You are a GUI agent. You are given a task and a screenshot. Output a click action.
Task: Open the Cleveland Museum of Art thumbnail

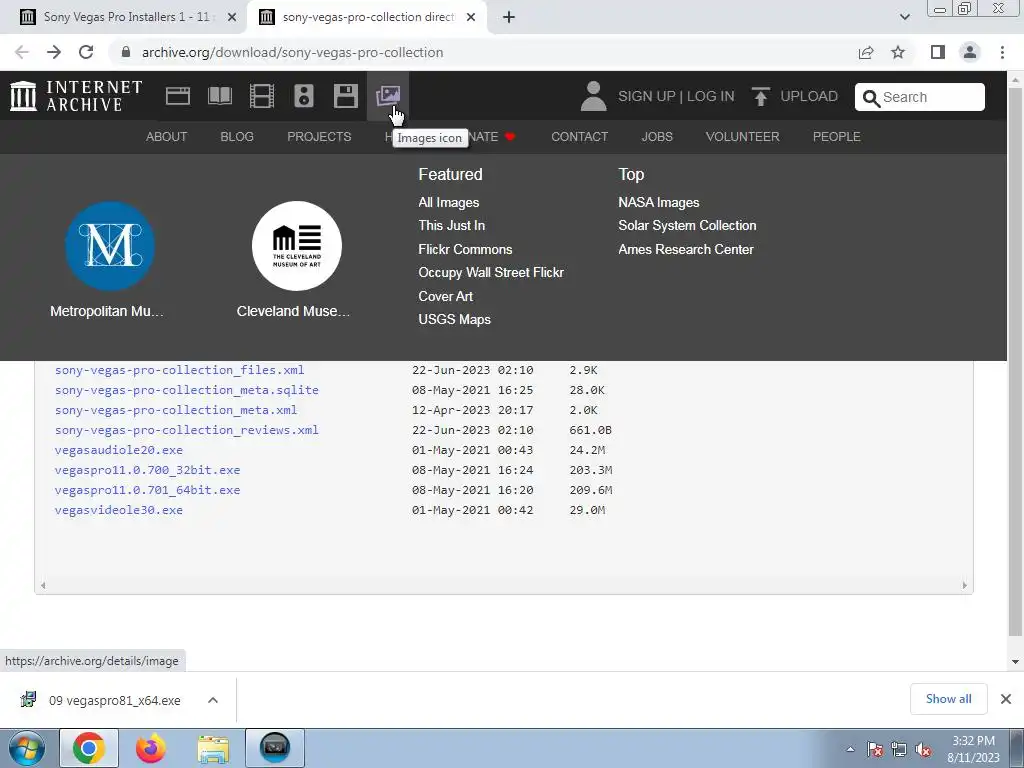pyautogui.click(x=296, y=246)
